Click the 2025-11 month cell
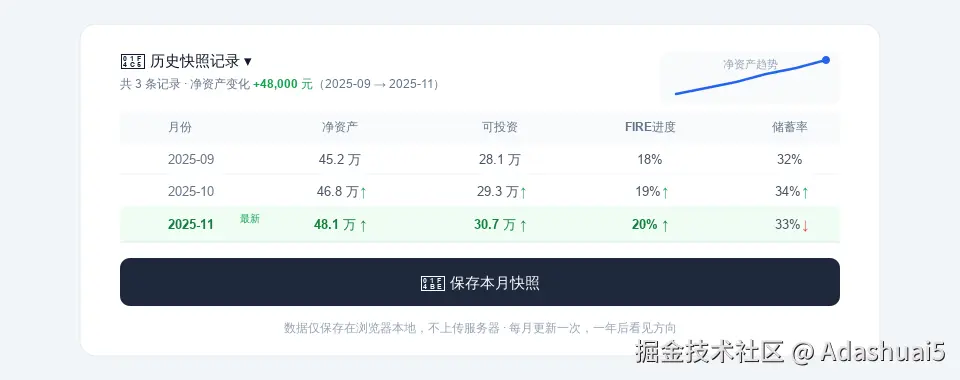 (191, 225)
